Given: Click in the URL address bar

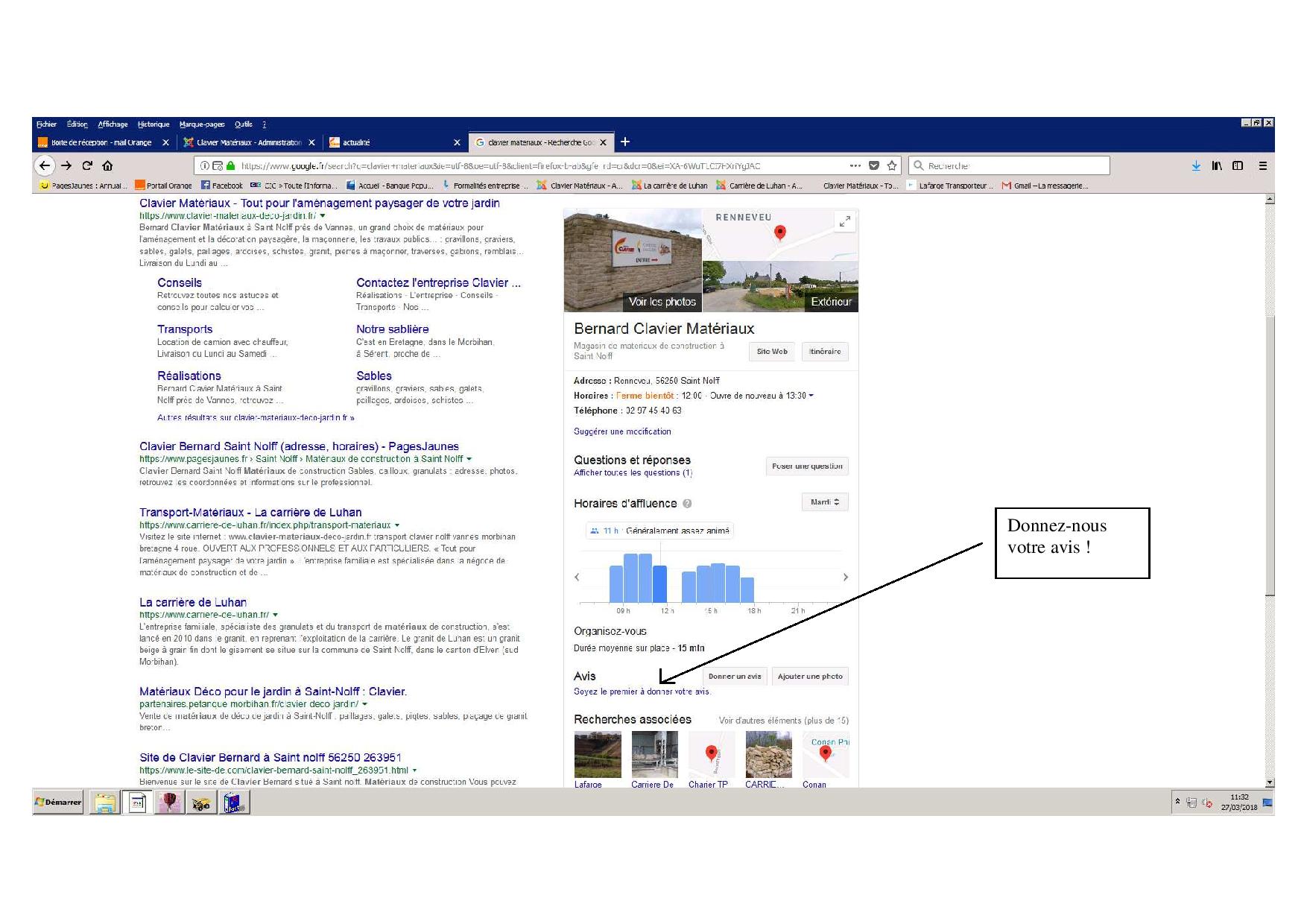Looking at the screenshot, I should [x=522, y=165].
